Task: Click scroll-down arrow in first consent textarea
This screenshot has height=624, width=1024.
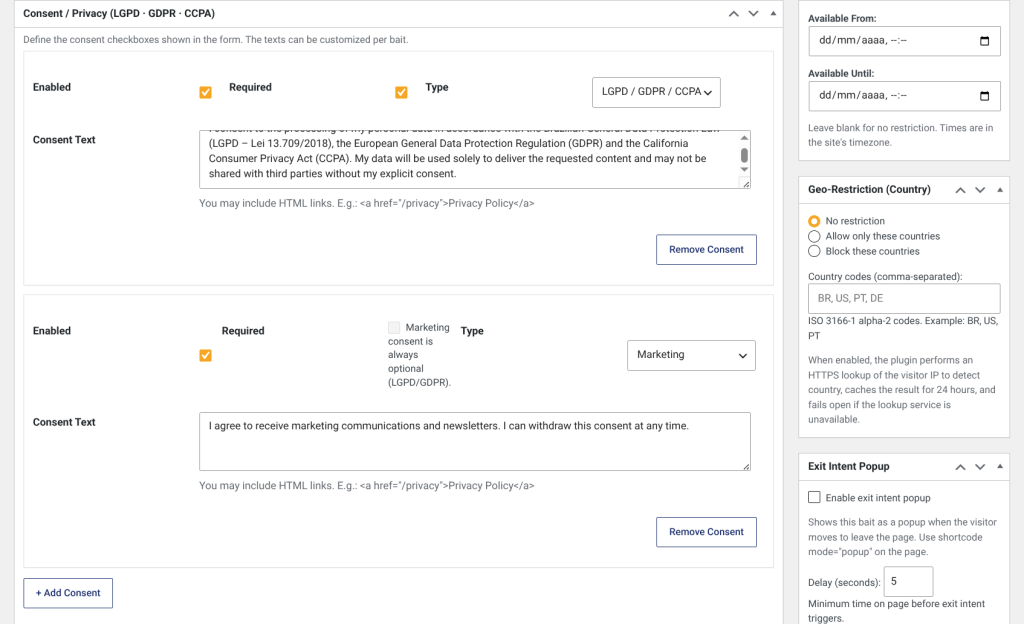Action: coord(744,170)
